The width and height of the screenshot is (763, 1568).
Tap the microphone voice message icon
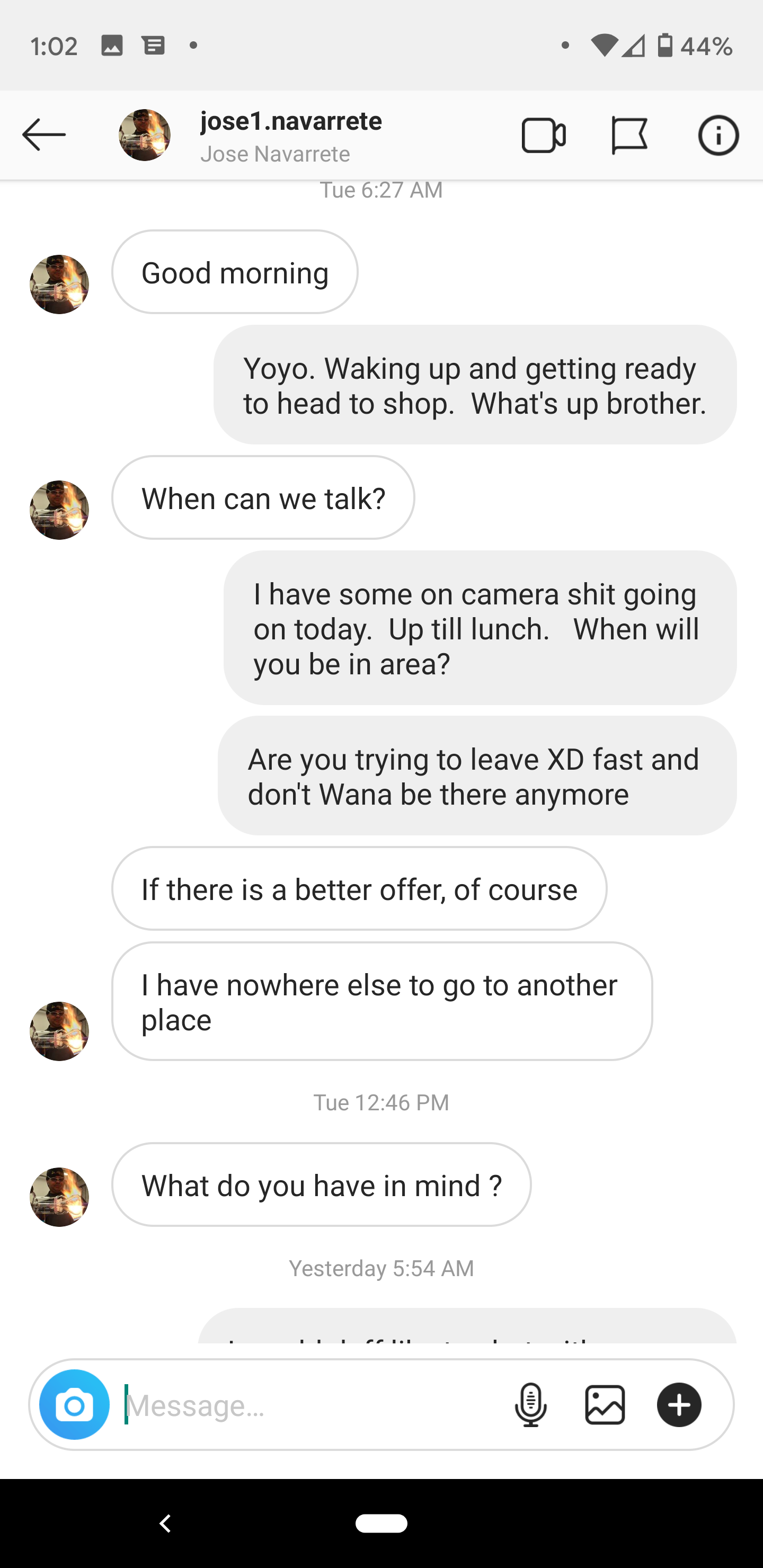coord(530,1404)
